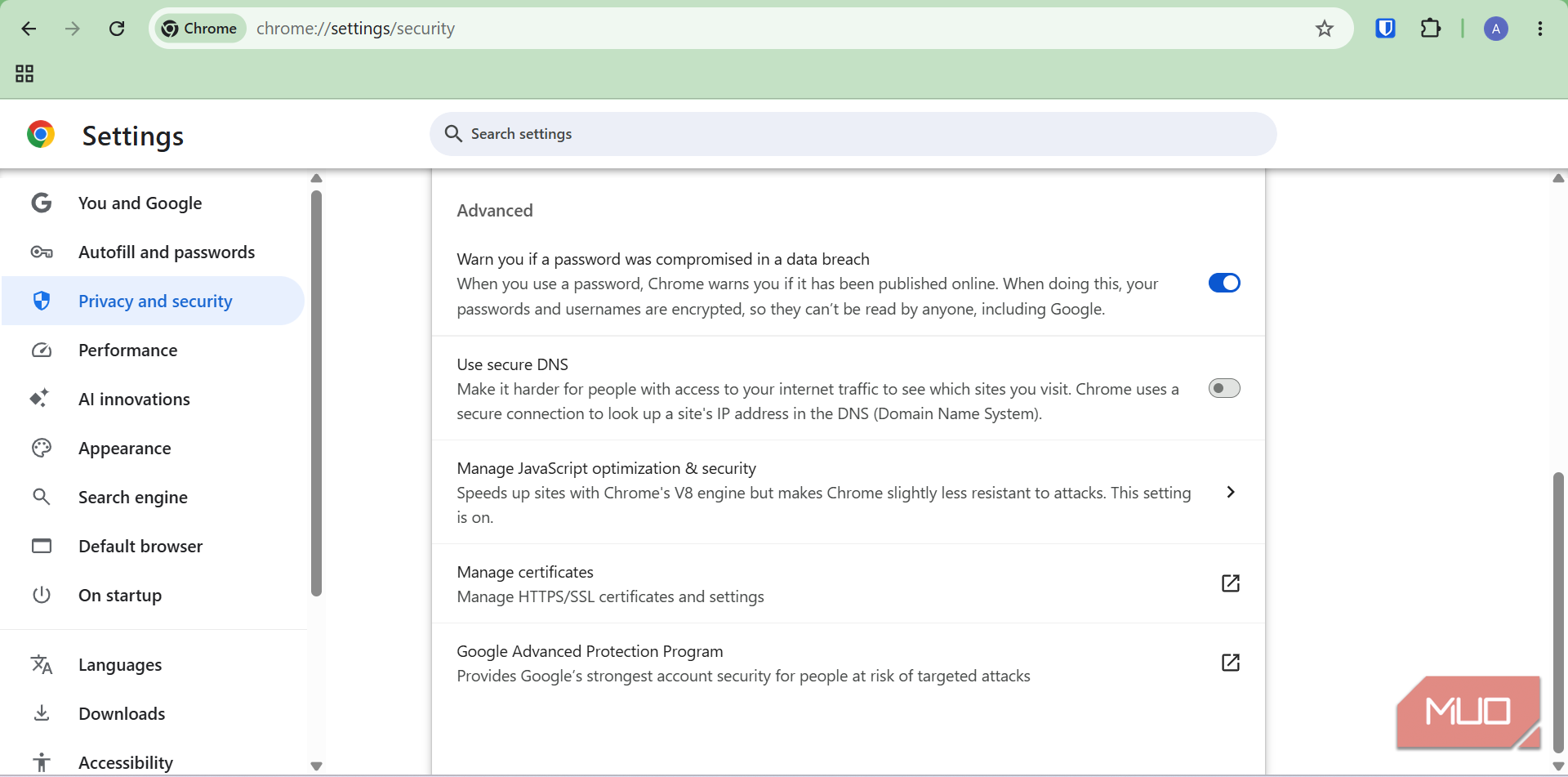The width and height of the screenshot is (1568, 777).
Task: Click the speedometer Performance icon
Action: [x=42, y=350]
